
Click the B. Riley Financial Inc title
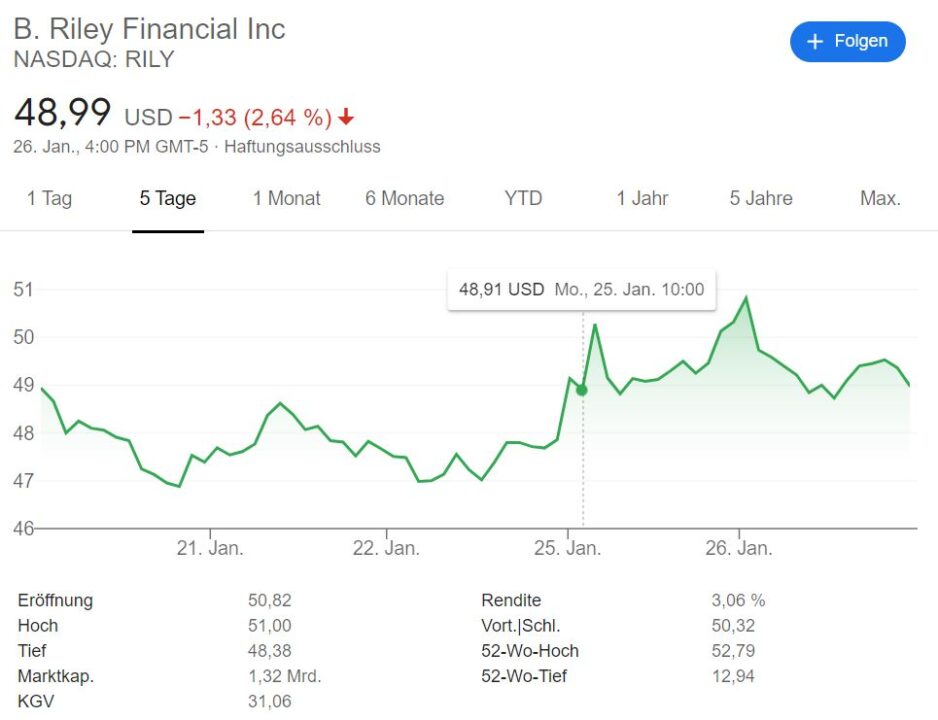[x=149, y=29]
